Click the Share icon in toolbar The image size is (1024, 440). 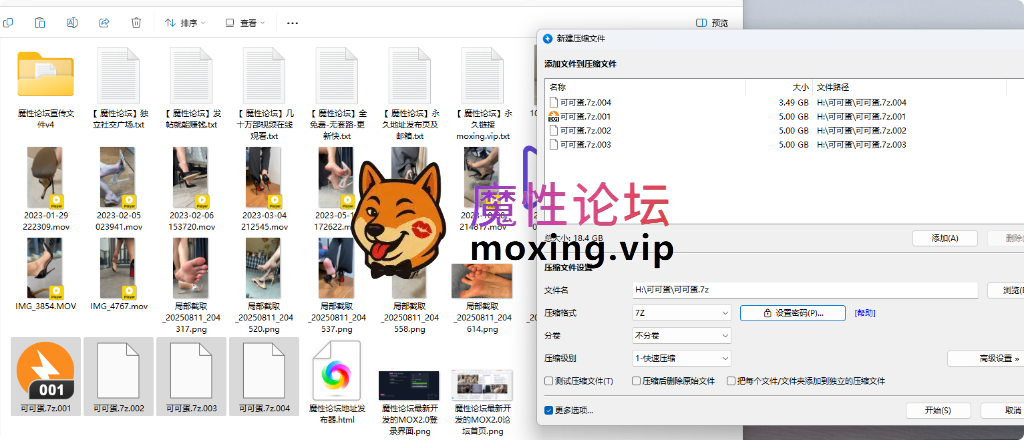[x=103, y=22]
